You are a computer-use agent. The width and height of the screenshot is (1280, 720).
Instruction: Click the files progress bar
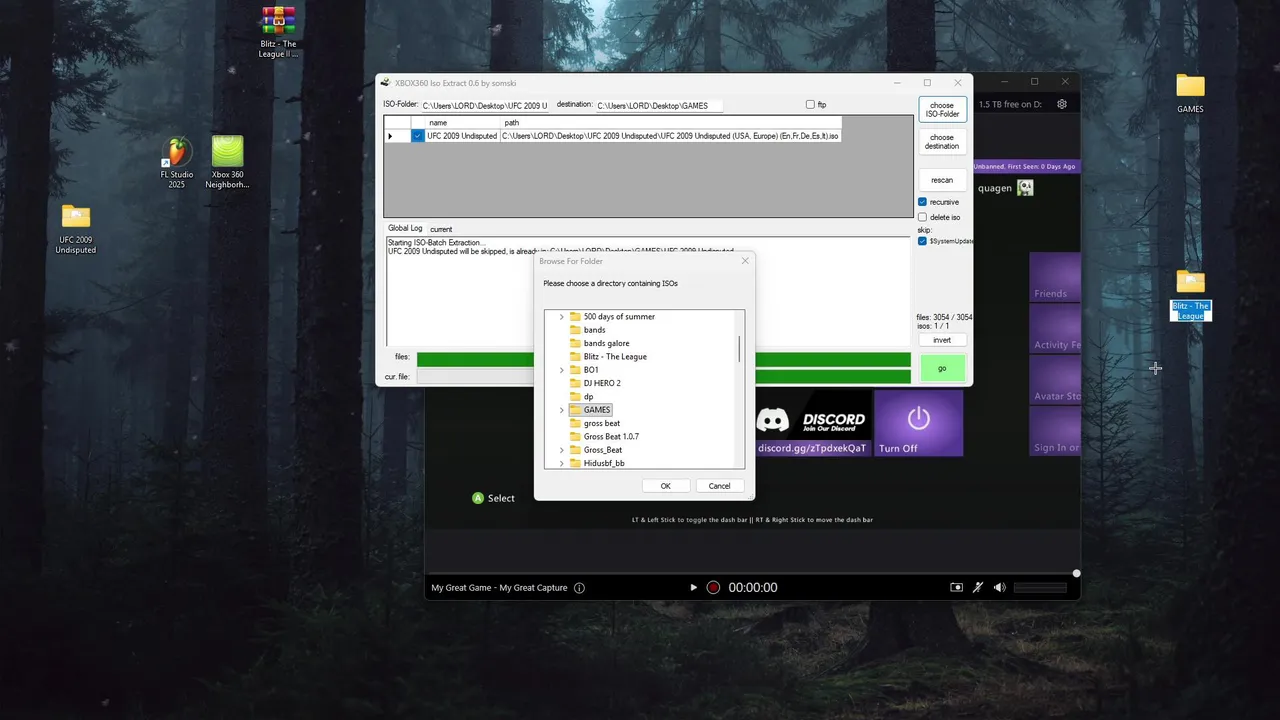663,359
